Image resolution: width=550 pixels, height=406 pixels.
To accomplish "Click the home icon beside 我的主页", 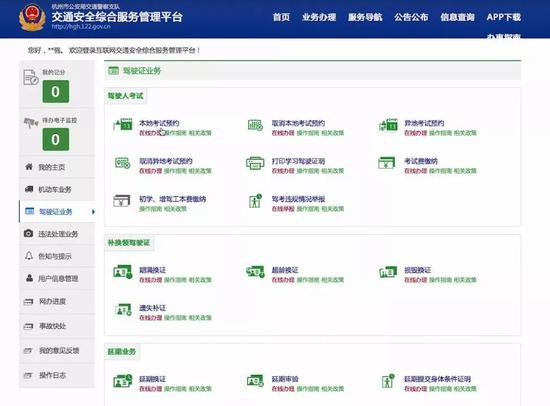I will point(29,167).
